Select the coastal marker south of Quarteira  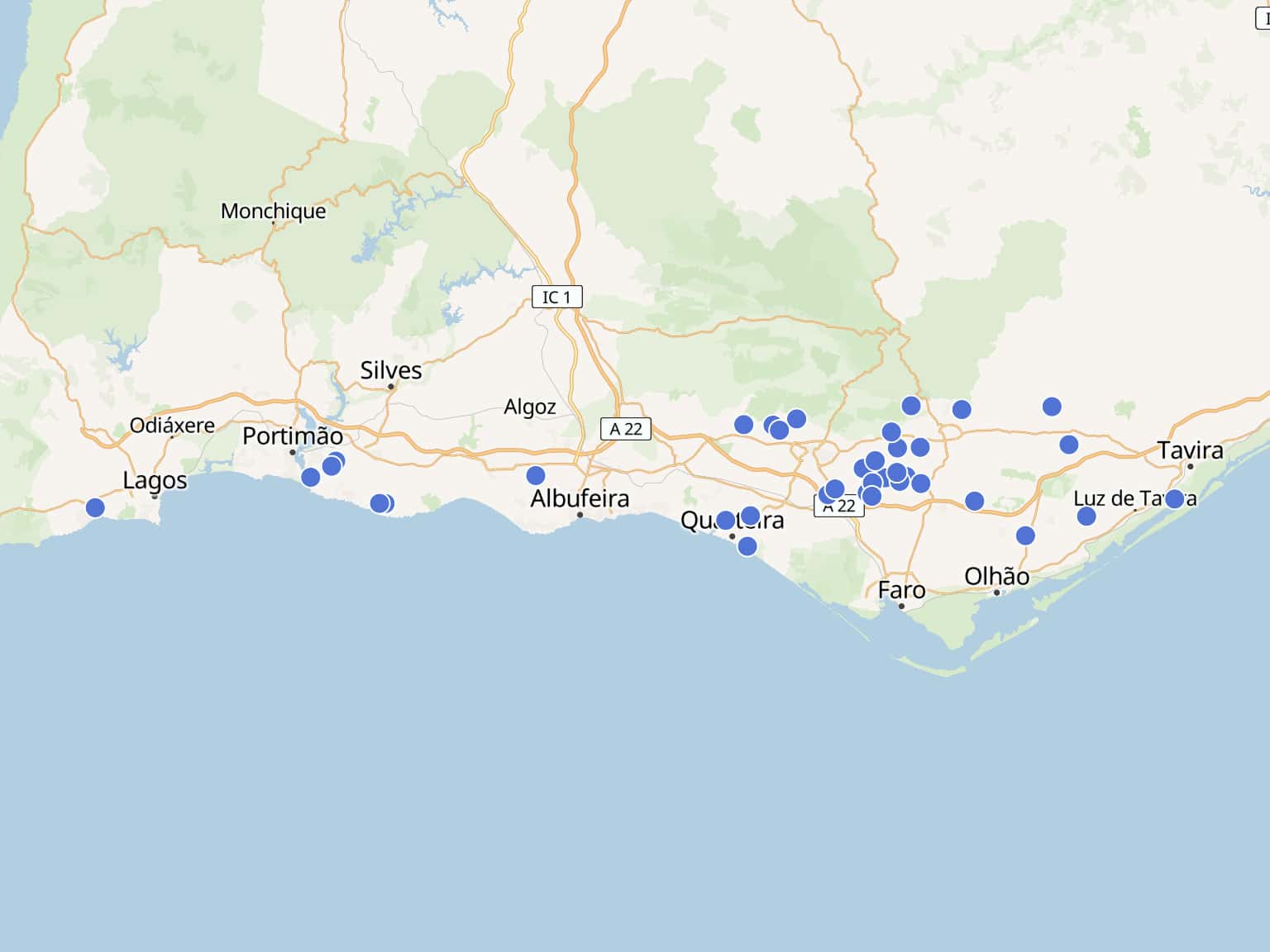point(747,546)
